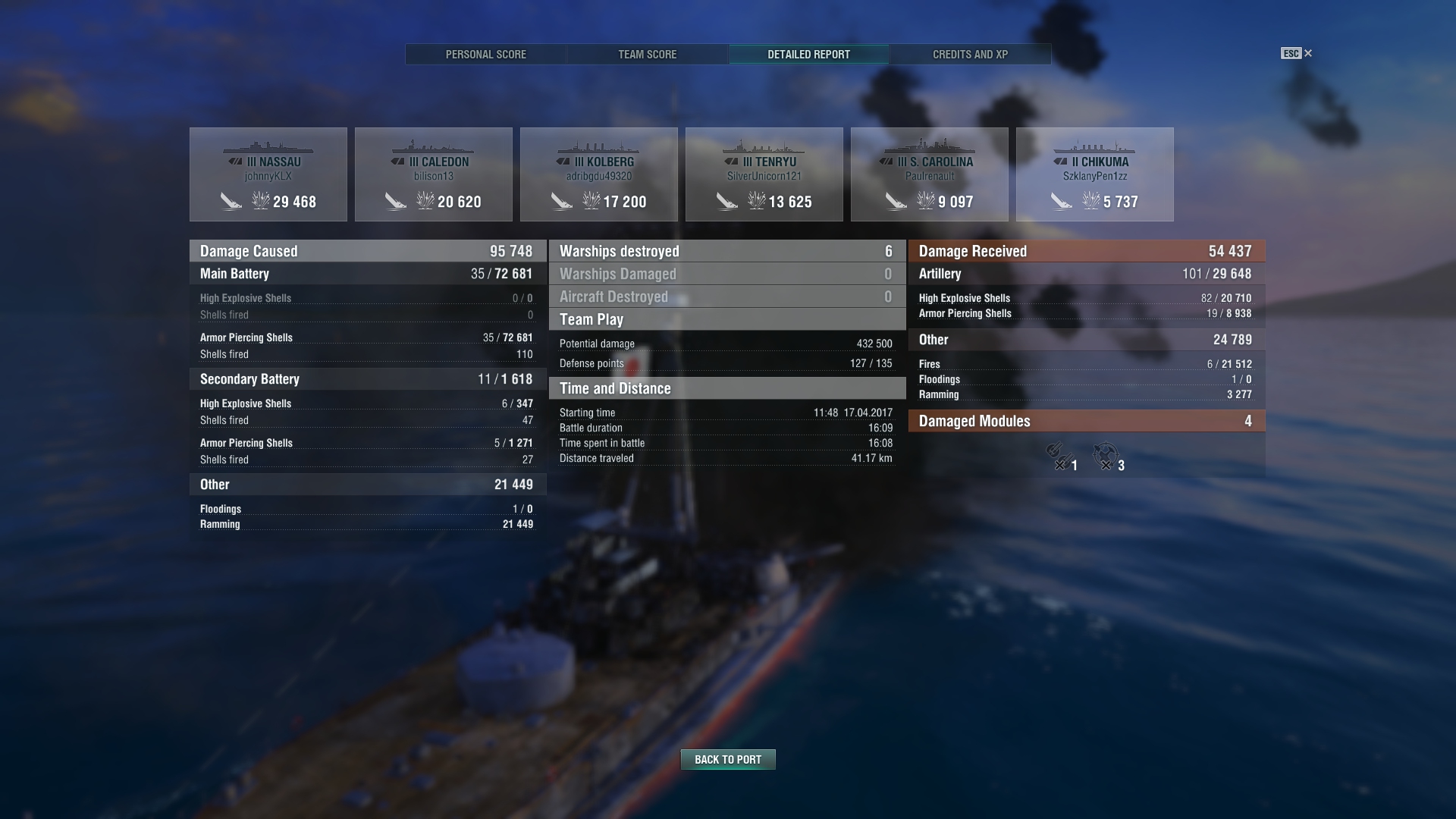Click the damage burst icon on Chikuma card
This screenshot has height=819, width=1456.
pos(1090,200)
